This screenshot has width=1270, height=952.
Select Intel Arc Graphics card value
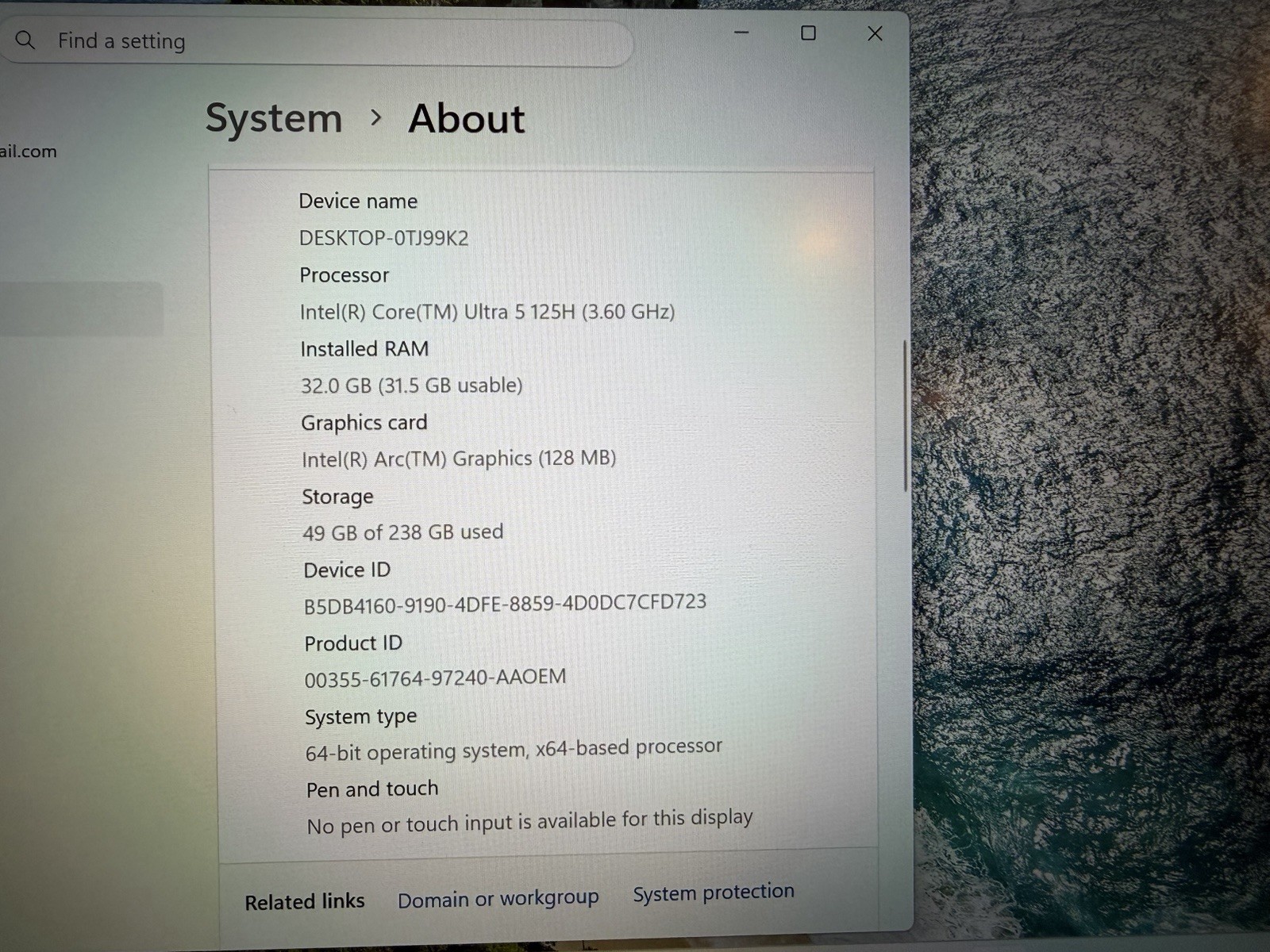click(459, 459)
